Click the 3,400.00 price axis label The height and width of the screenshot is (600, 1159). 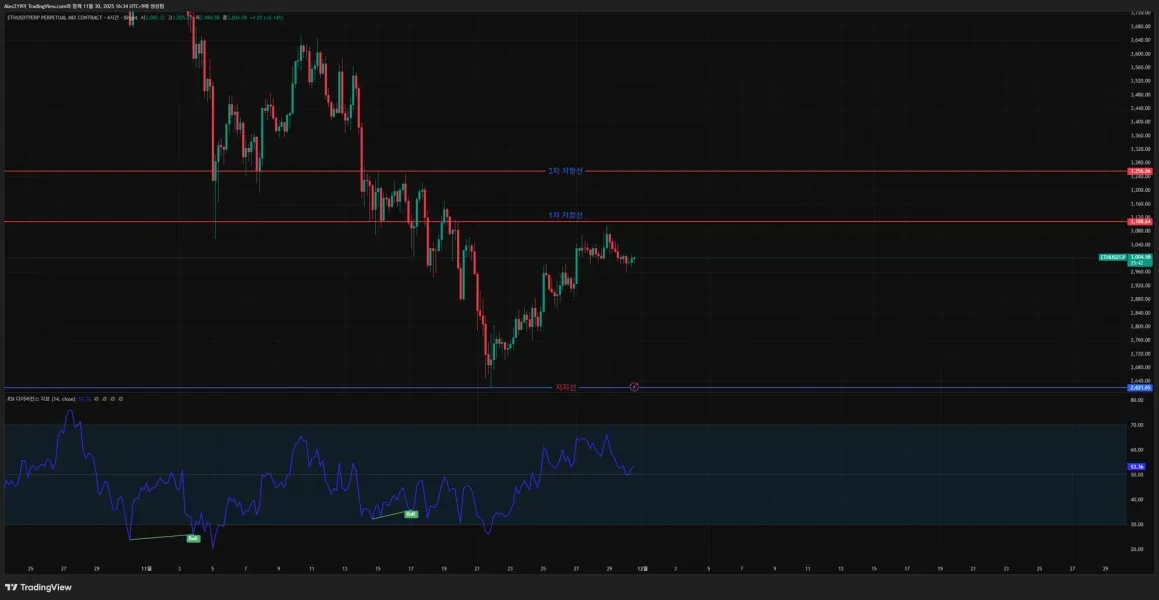pyautogui.click(x=1141, y=121)
